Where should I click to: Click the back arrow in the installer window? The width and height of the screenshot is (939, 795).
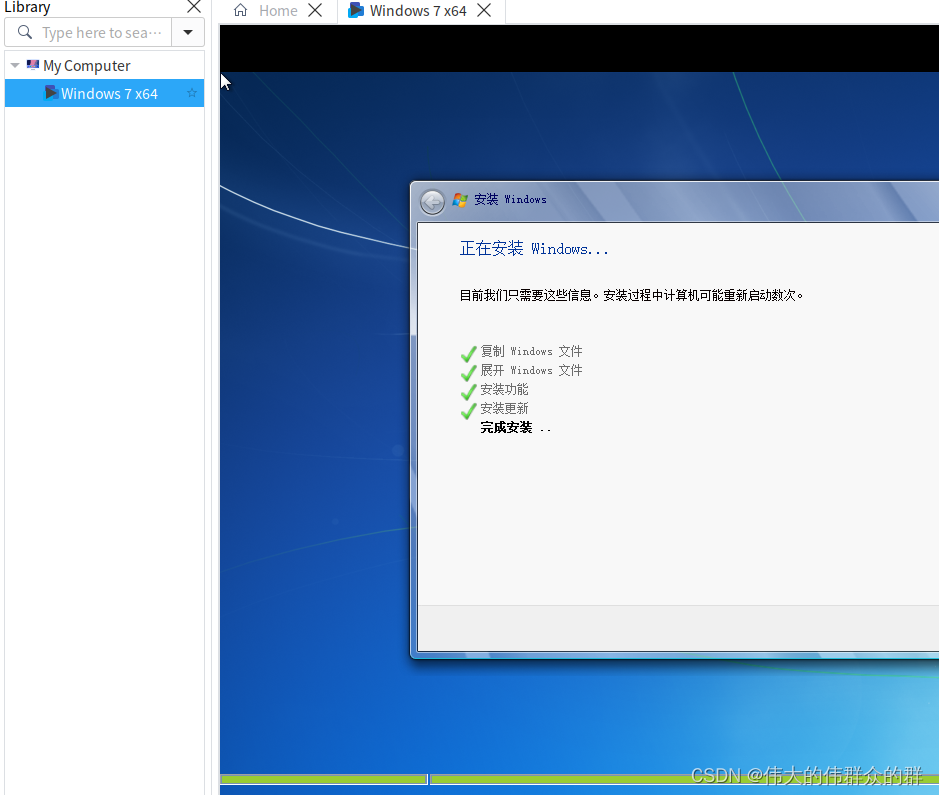(432, 201)
